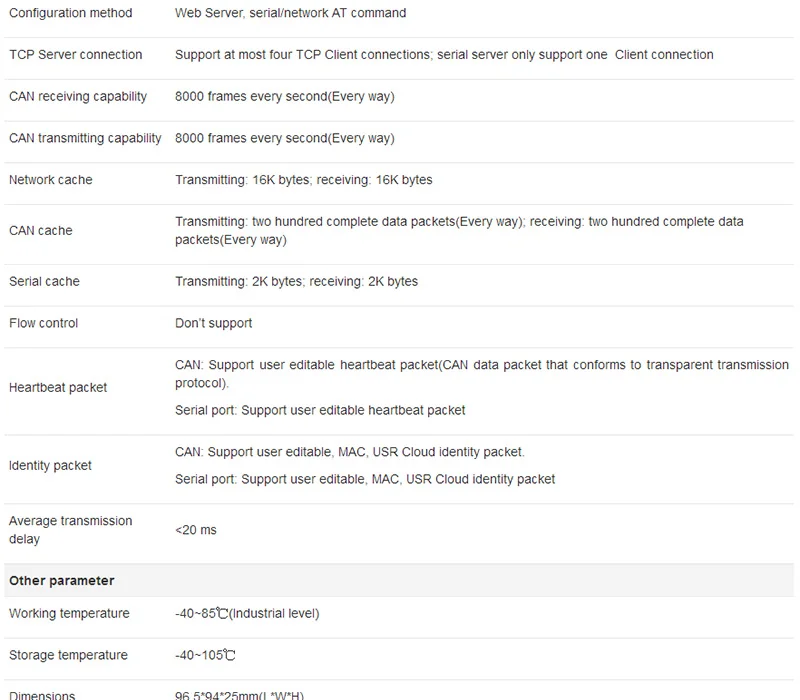Screen dimensions: 800x700
Task: Click the "<20 ms" delay value
Action: point(196,530)
